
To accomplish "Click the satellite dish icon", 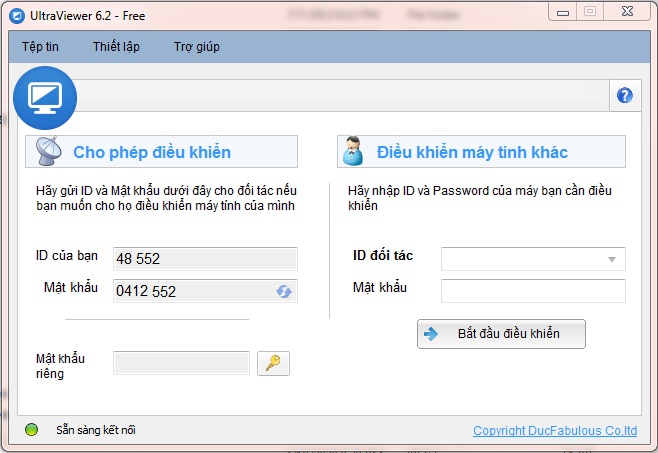I will point(48,152).
